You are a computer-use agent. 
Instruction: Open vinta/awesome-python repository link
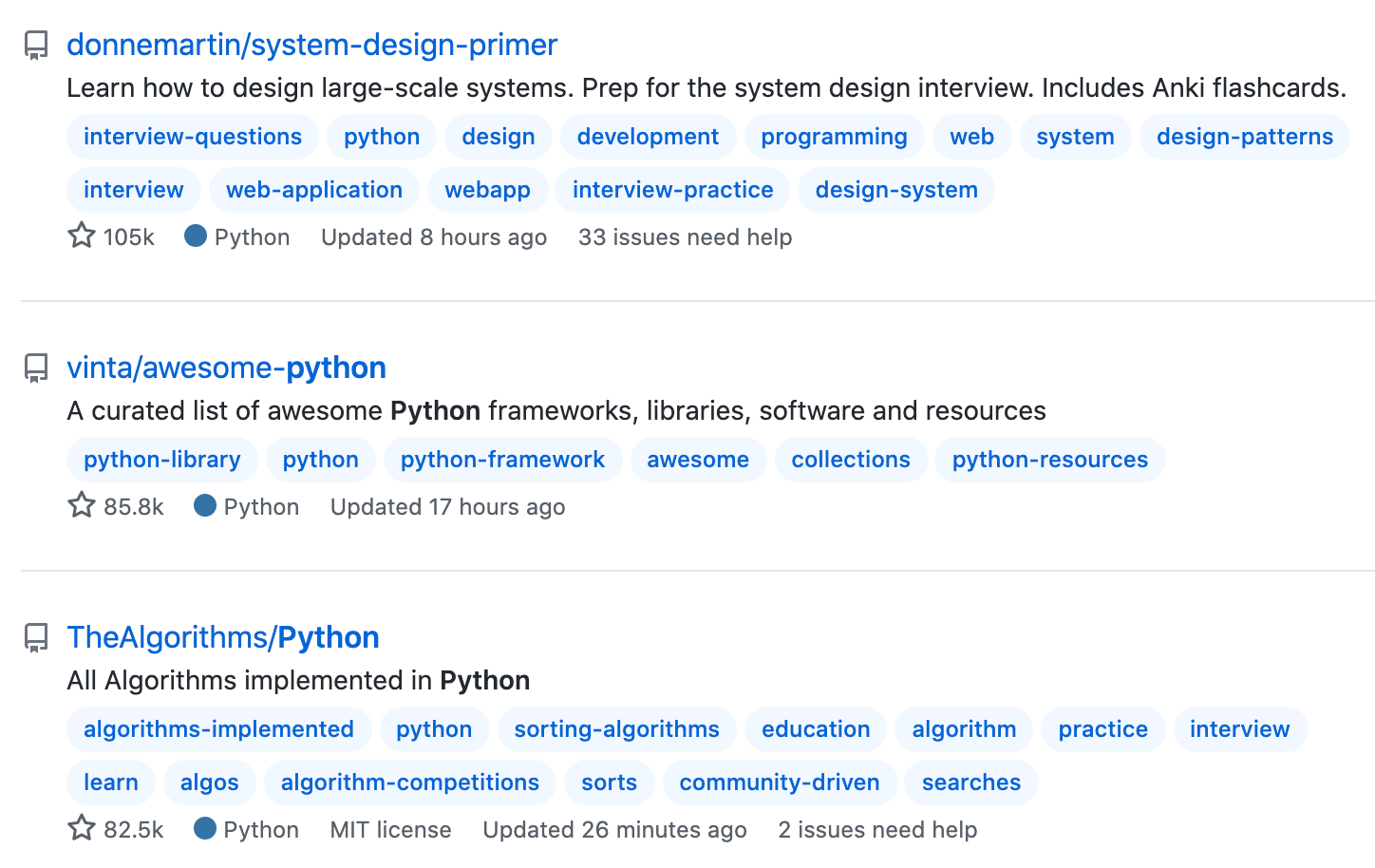226,368
